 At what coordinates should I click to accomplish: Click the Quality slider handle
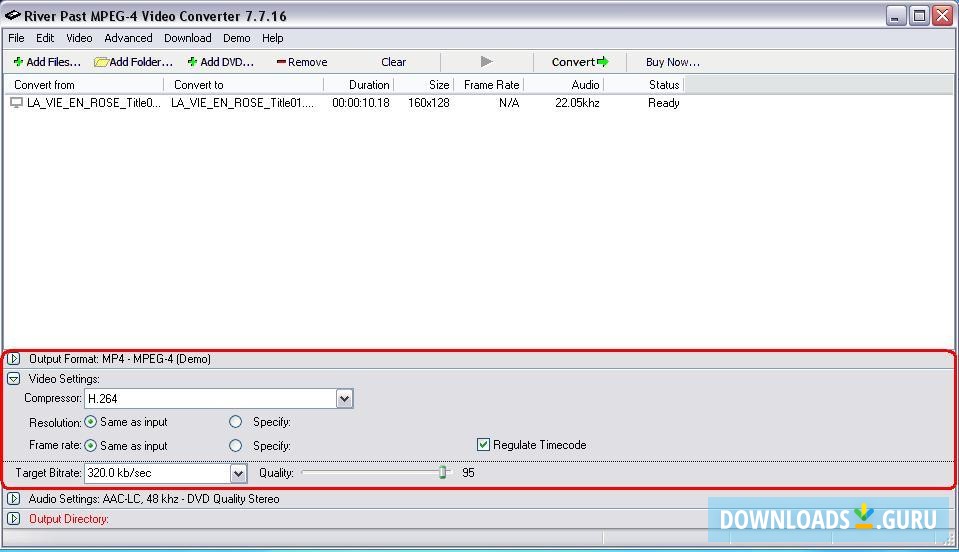point(443,472)
